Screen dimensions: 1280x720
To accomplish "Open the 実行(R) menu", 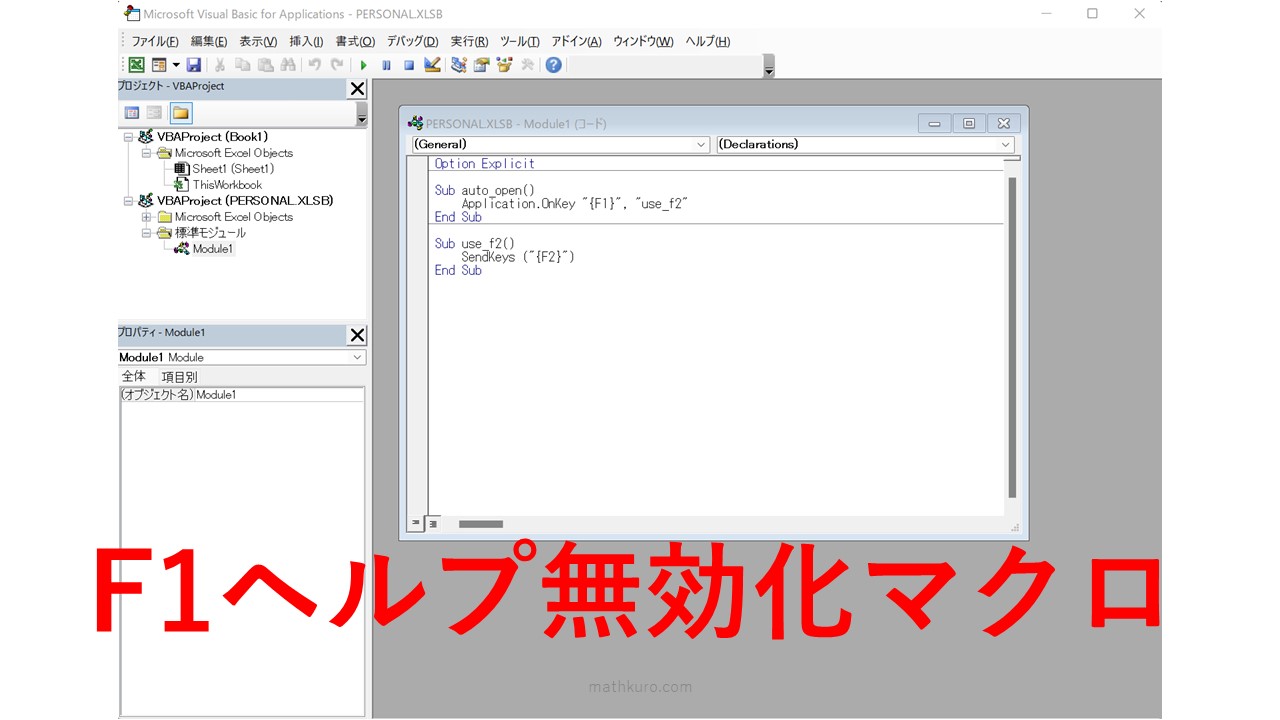I will coord(469,41).
